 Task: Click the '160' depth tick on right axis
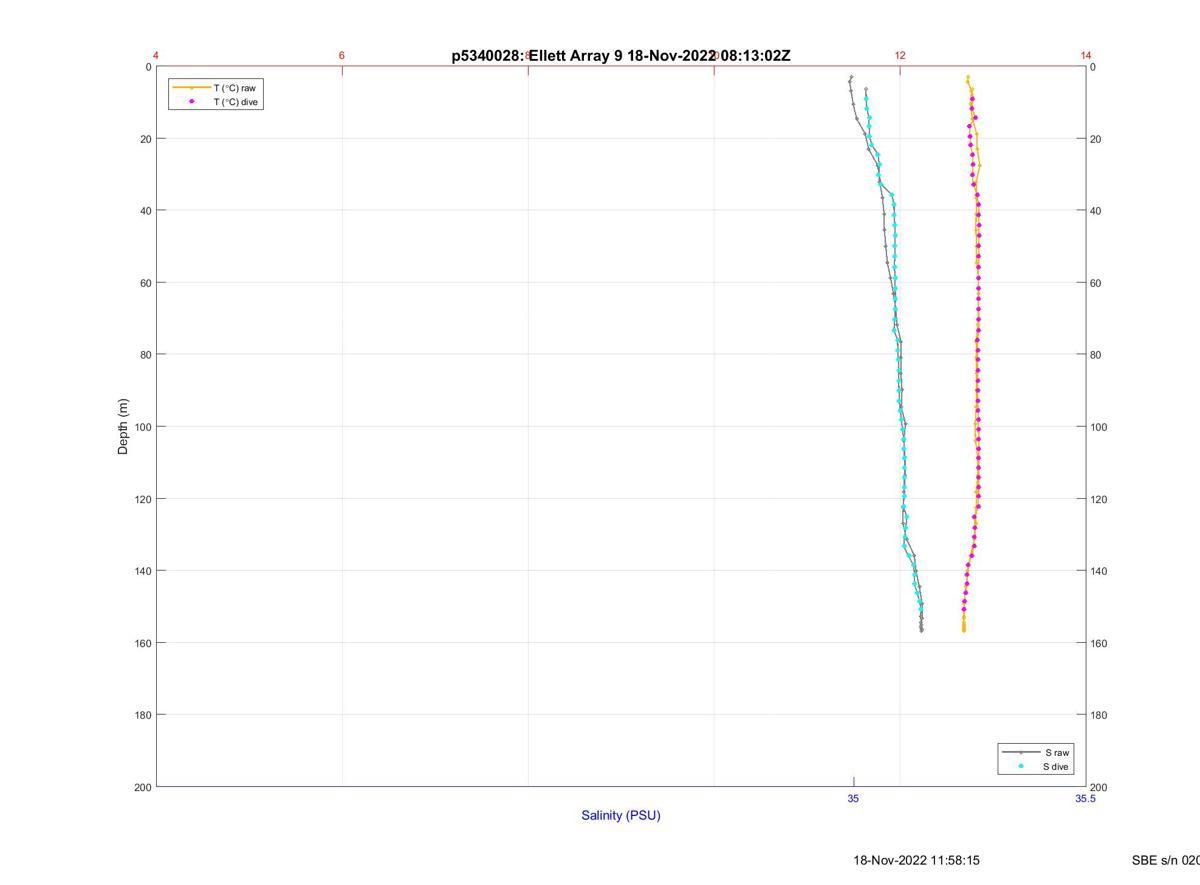pyautogui.click(x=1099, y=643)
